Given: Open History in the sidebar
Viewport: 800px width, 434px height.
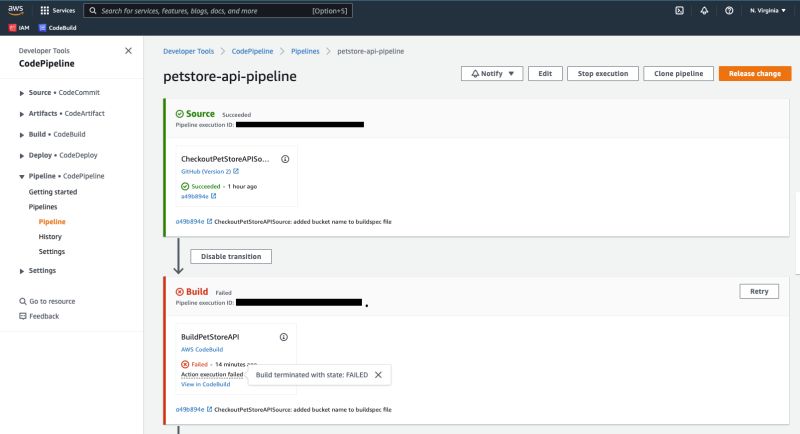Looking at the screenshot, I should pyautogui.click(x=50, y=237).
